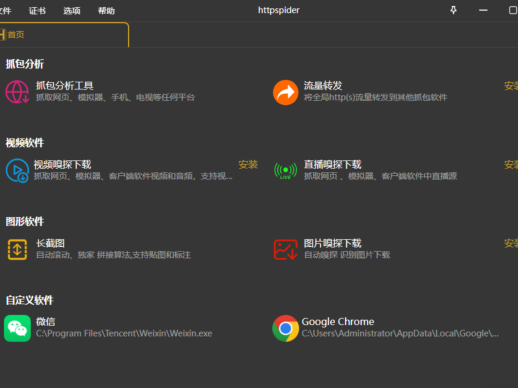518x388 pixels.
Task: Select the 流量转发 title
Action: pos(323,86)
